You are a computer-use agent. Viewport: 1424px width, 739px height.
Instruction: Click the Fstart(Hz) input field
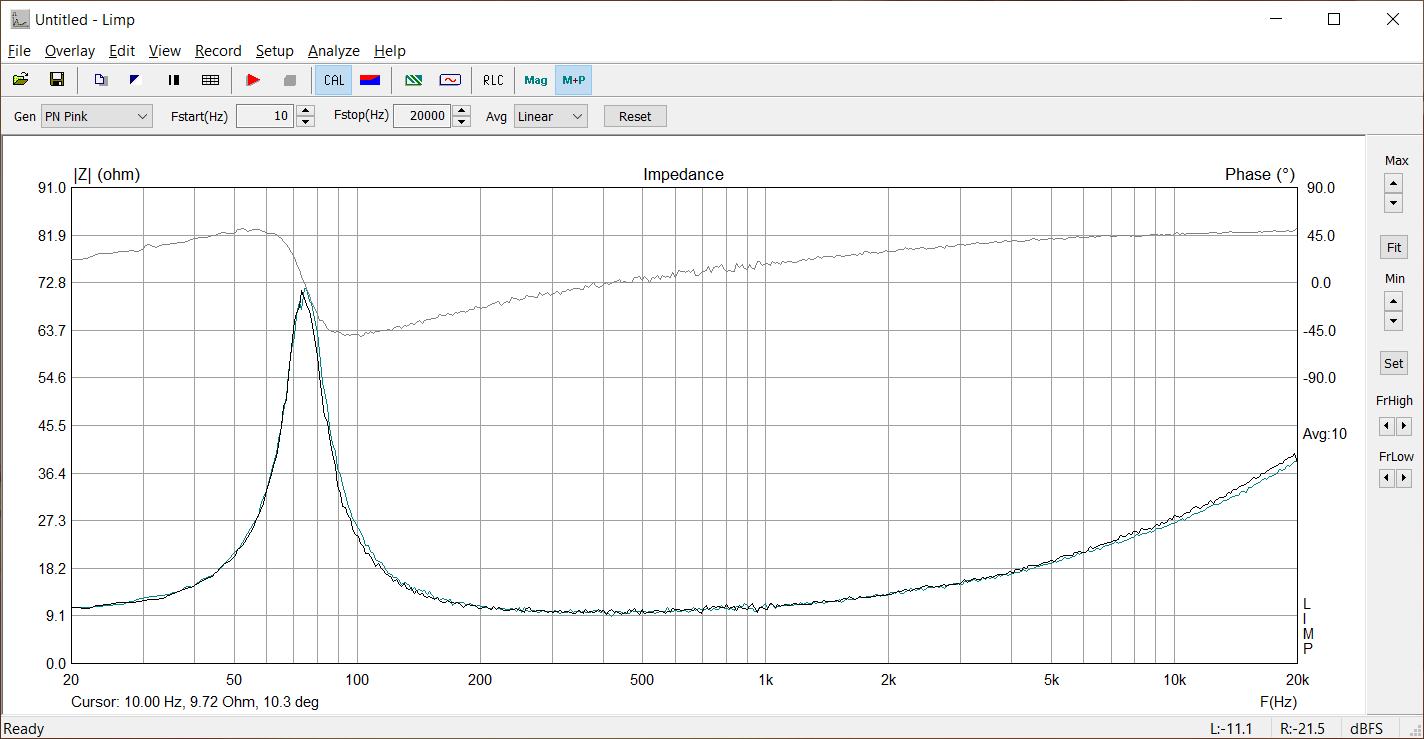coord(265,117)
